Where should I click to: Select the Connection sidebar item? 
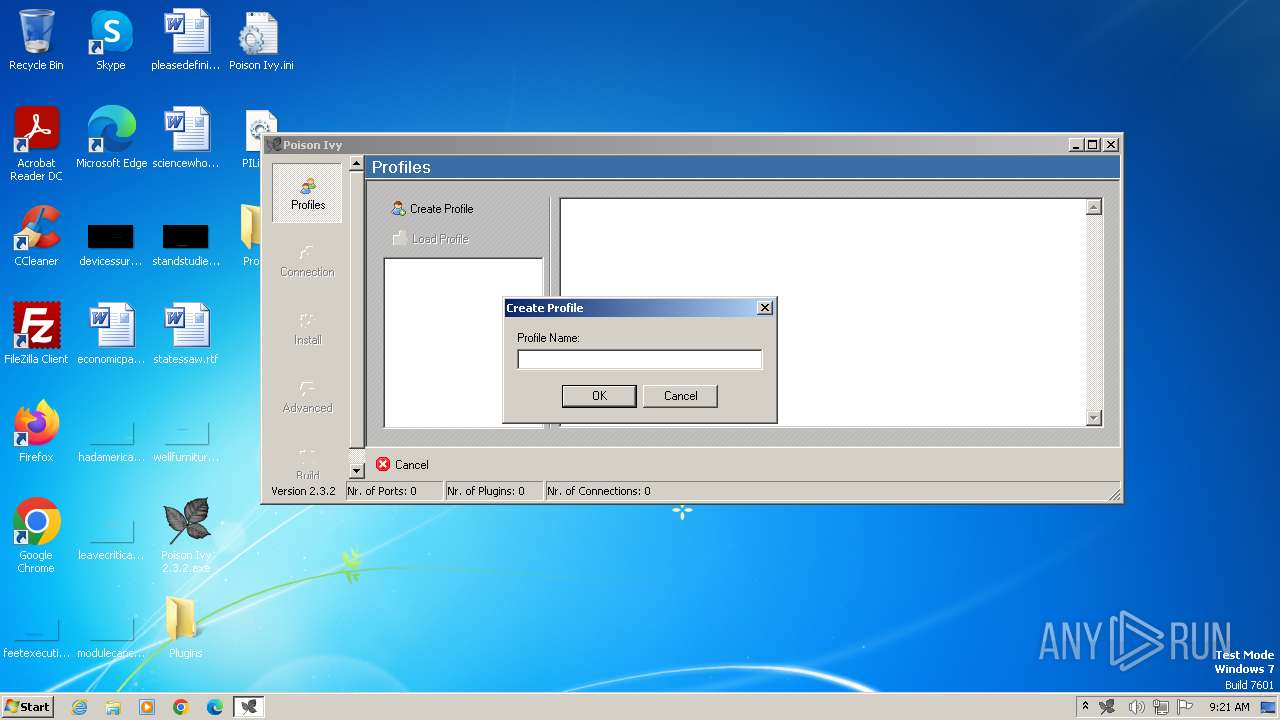tap(307, 262)
